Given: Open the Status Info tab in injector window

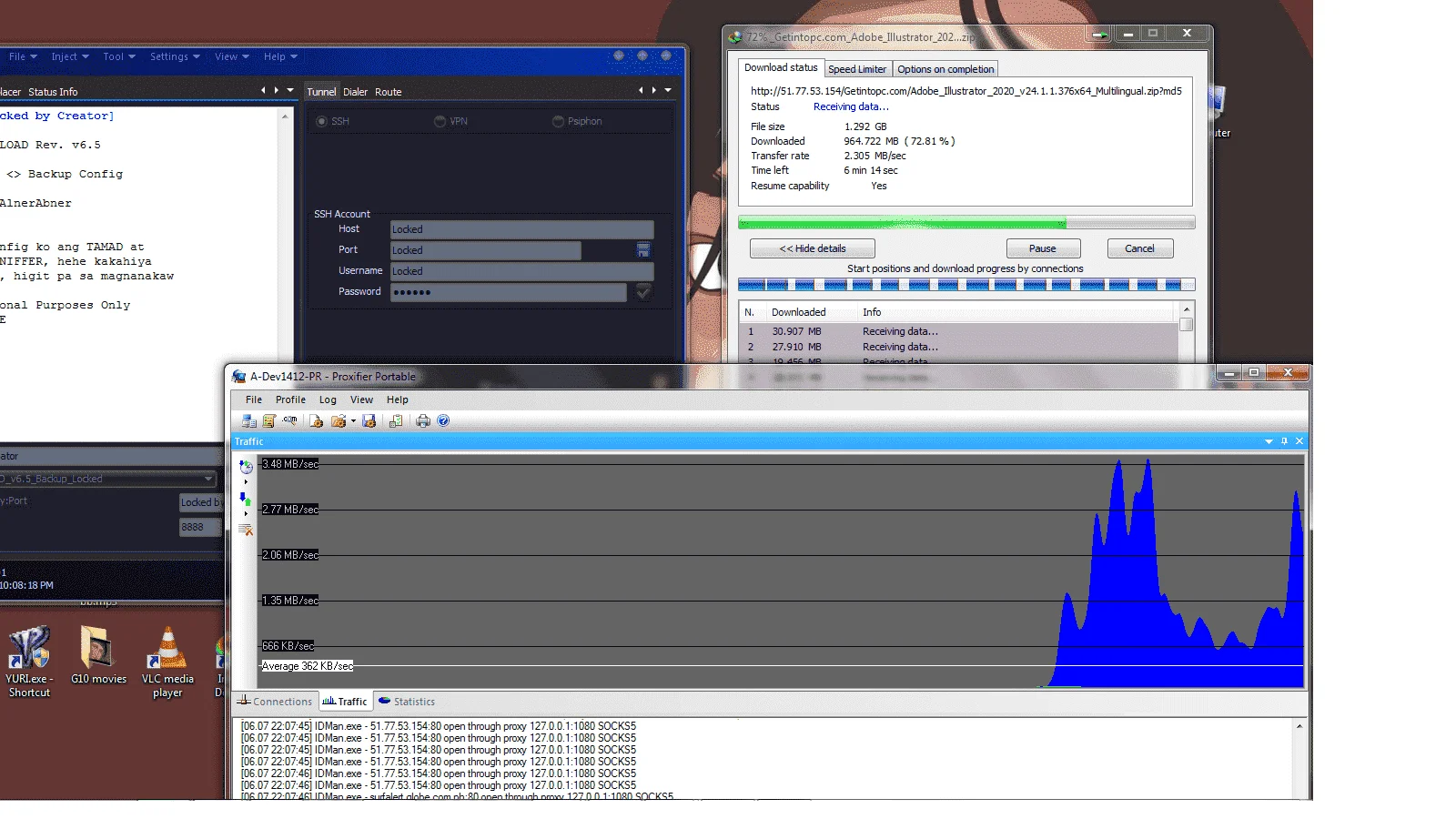Looking at the screenshot, I should [x=53, y=92].
